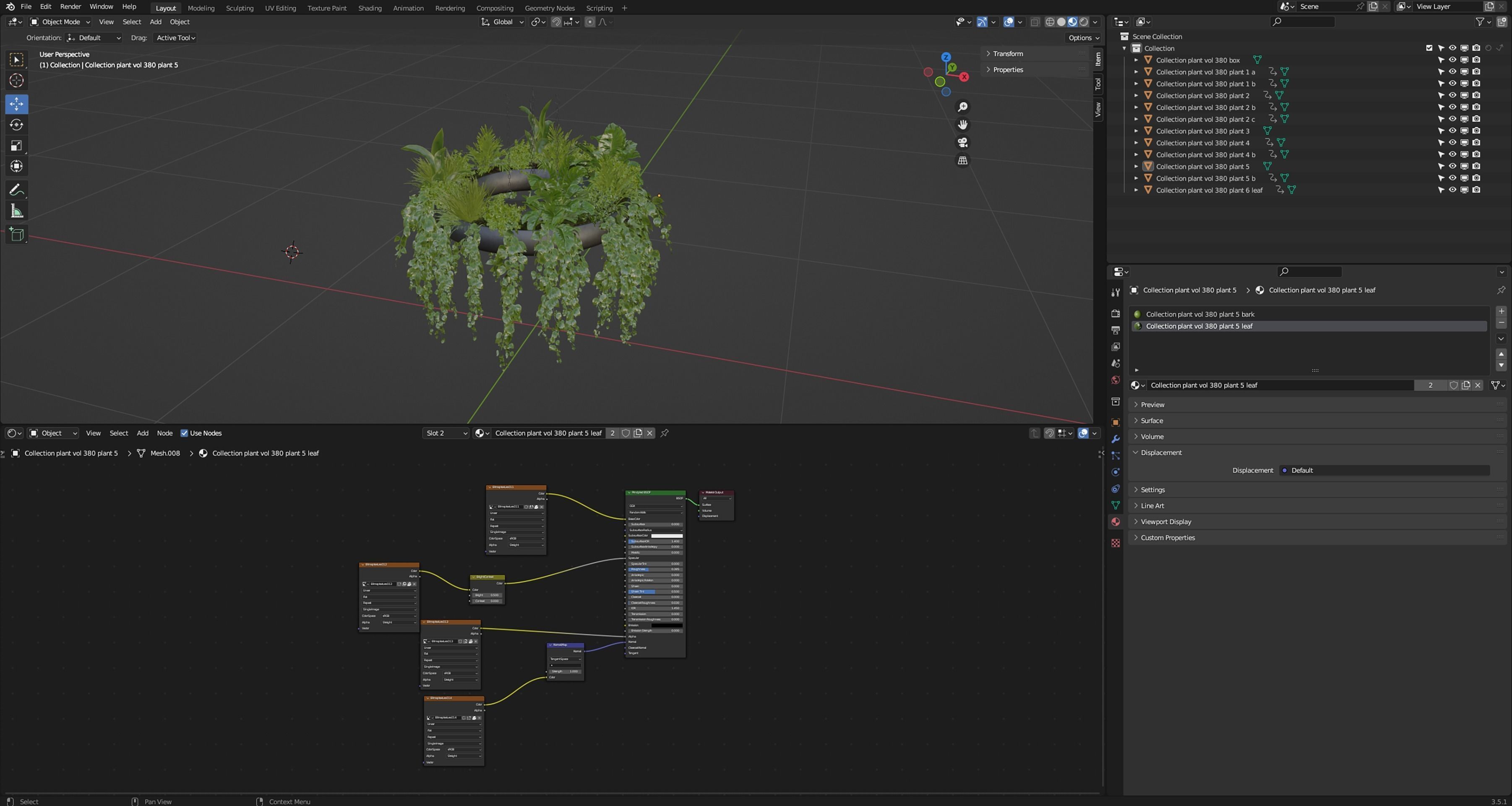Click the viewport zoom magnifier icon
This screenshot has height=806, width=1512.
[962, 107]
